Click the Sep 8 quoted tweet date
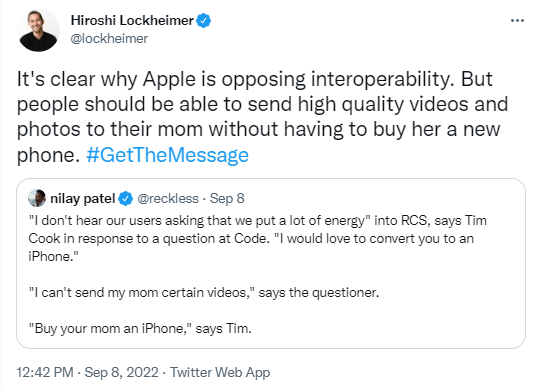Viewport: 539px width, 389px height. click(x=227, y=199)
